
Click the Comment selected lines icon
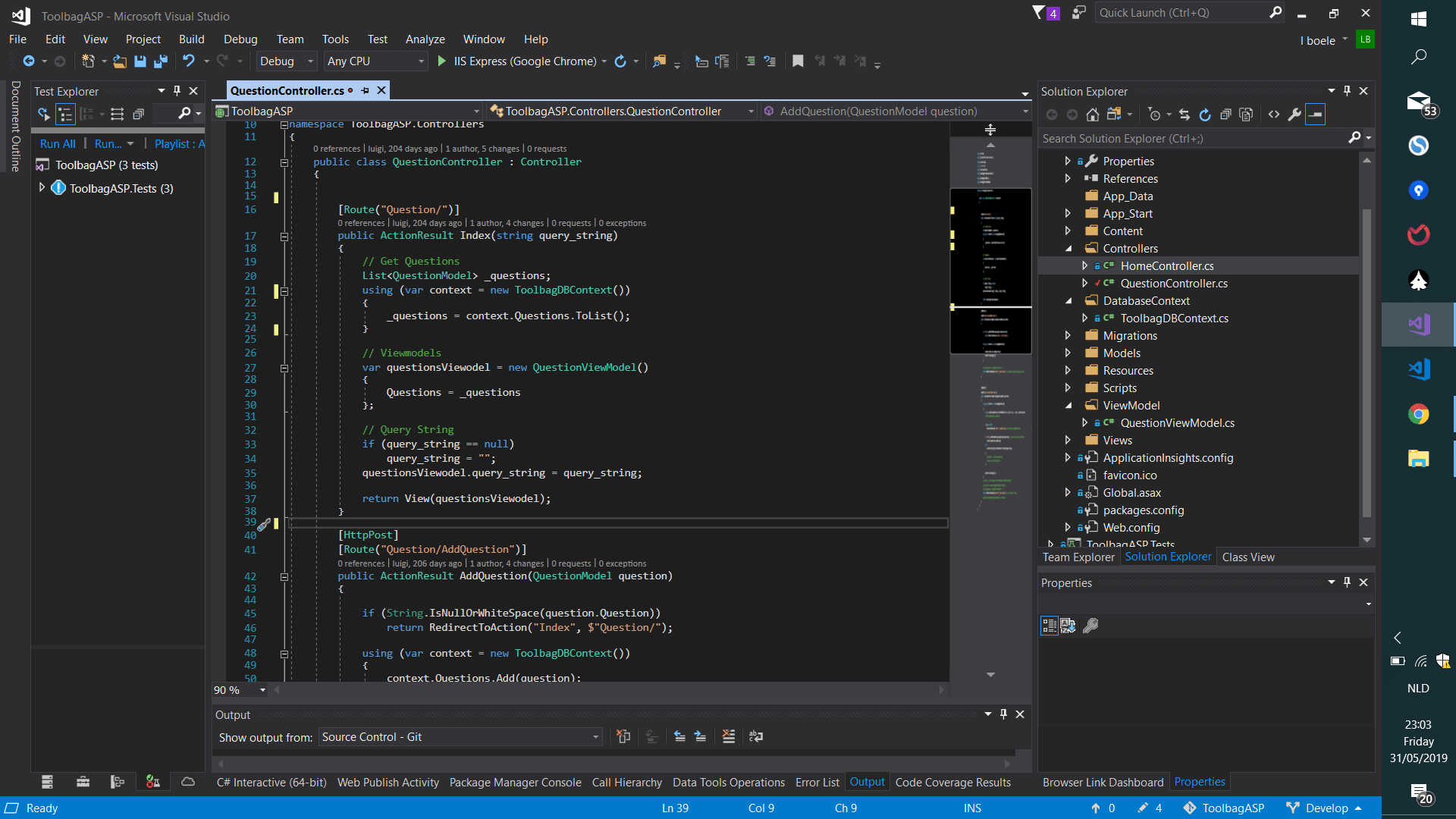pos(749,61)
